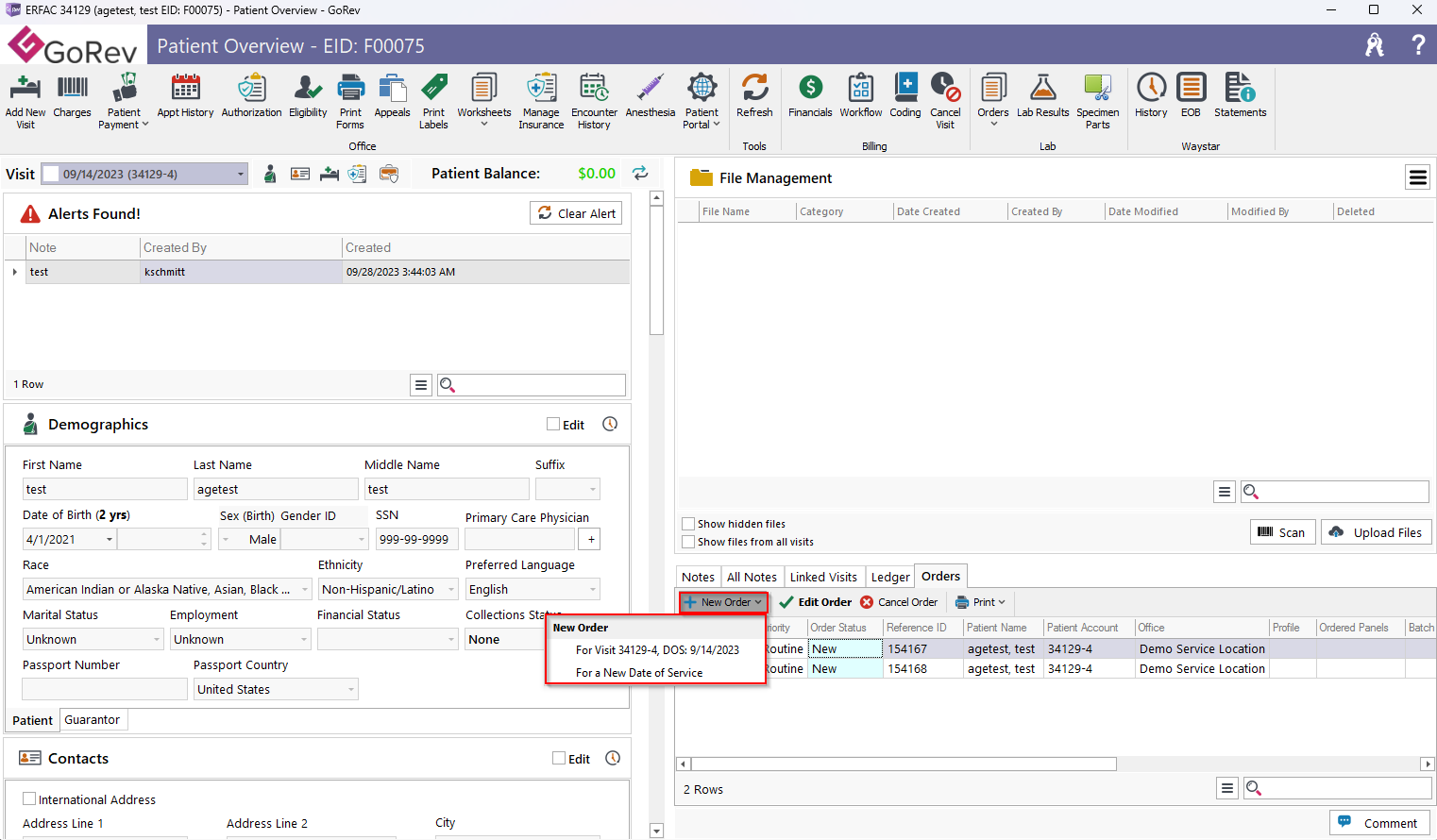Refresh the patient balance
Viewport: 1437px width, 840px height.
640,173
